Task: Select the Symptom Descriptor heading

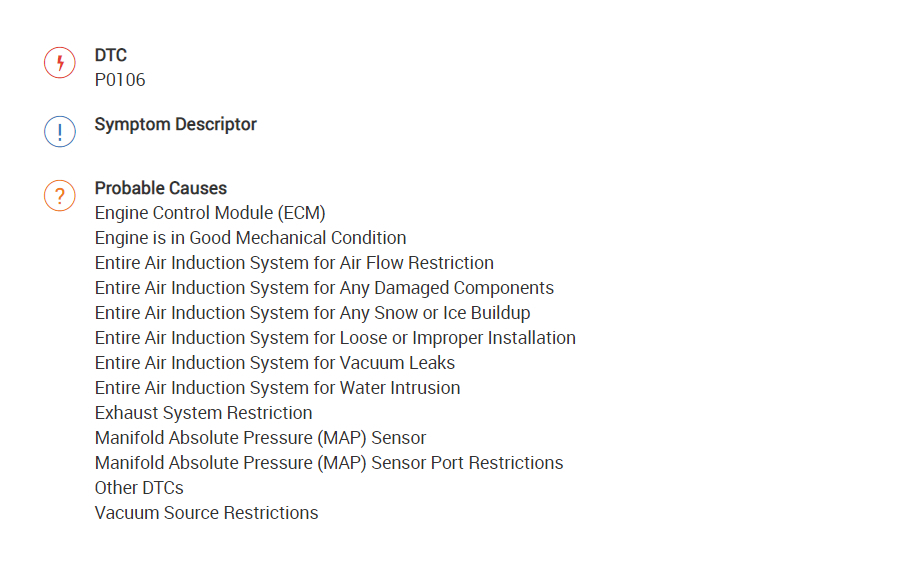Action: pos(175,125)
